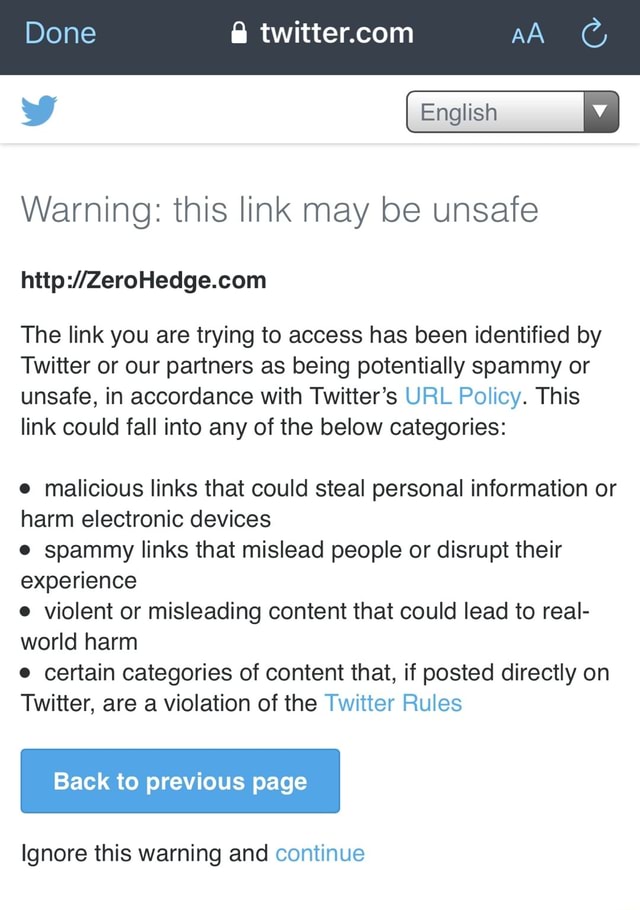Click the continue link
640x910 pixels.
[x=320, y=853]
